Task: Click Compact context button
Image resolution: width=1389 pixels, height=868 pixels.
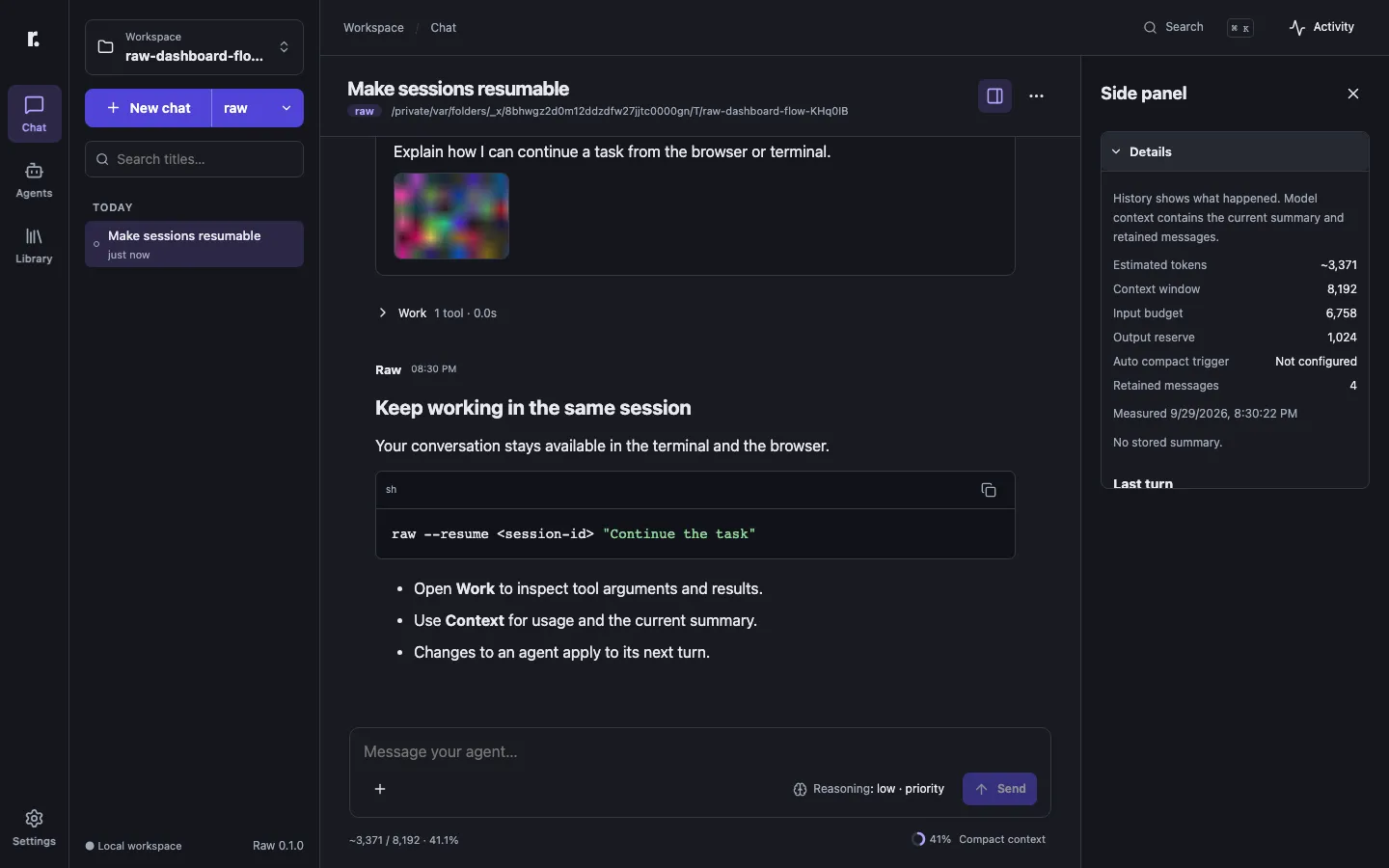Action: [x=1002, y=839]
